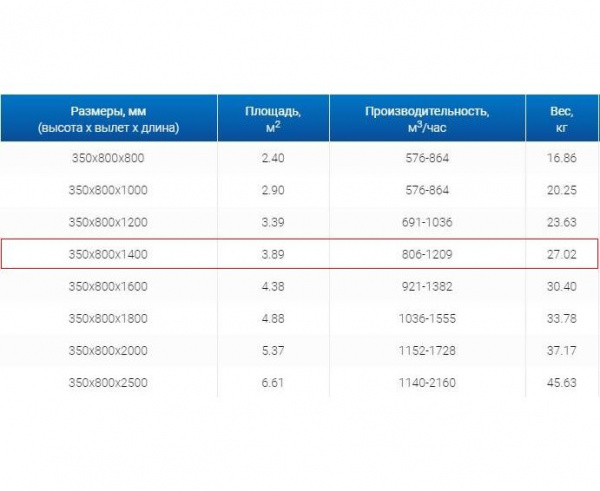Select the cell 350x800x2000
Viewport: 600px width, 491px height.
pos(108,351)
